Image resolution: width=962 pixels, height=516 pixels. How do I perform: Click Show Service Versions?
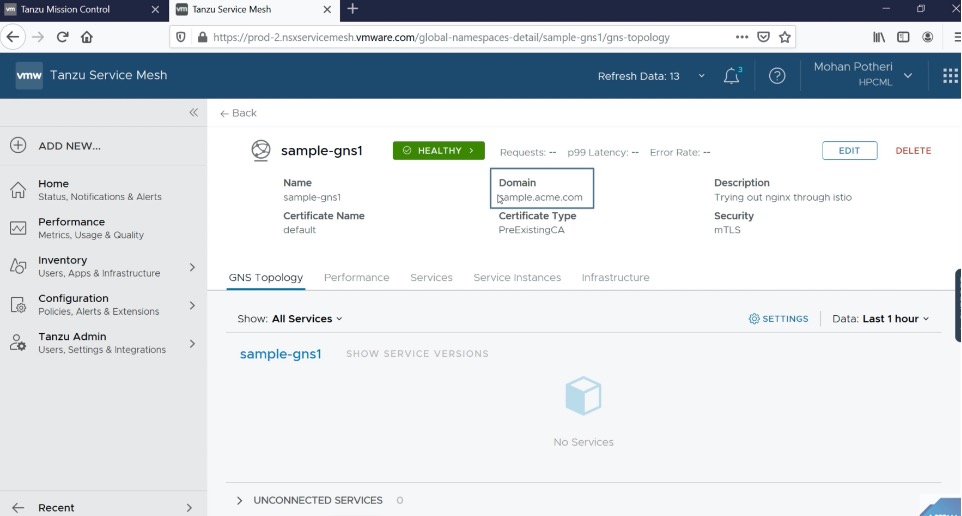[x=417, y=353]
